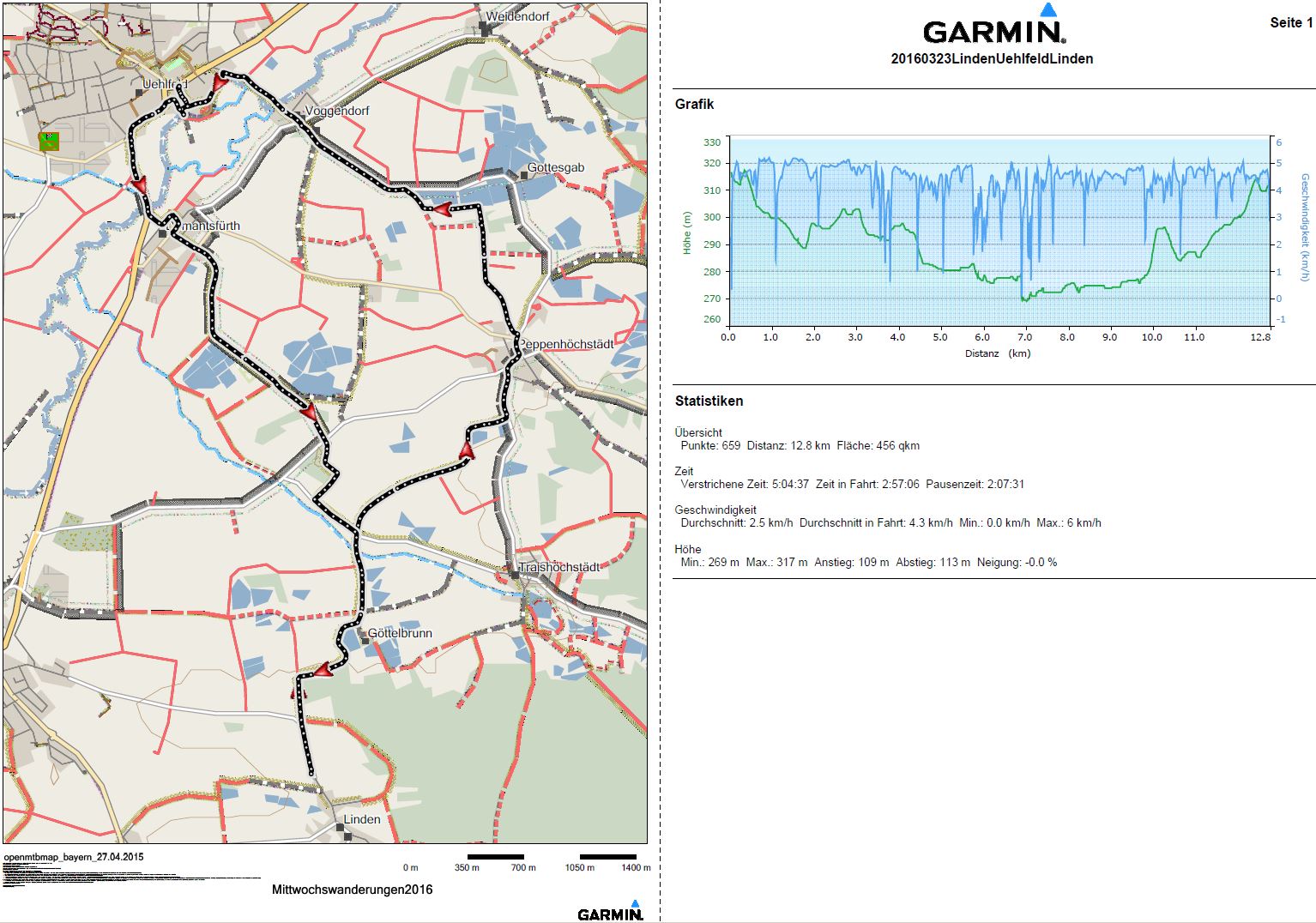Click the Voggendorf town label
This screenshot has height=923, width=1316.
point(338,112)
